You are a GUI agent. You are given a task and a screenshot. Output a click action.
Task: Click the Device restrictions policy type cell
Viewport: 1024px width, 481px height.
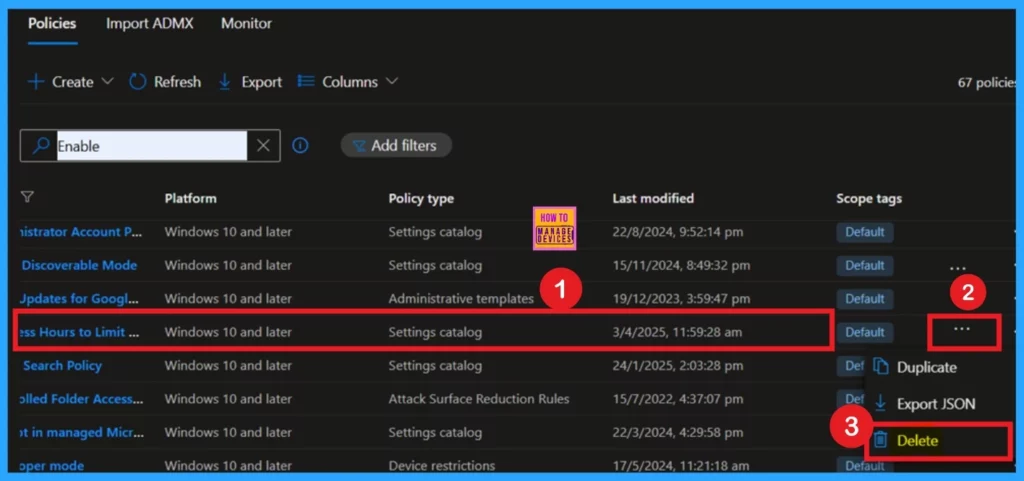tap(441, 466)
